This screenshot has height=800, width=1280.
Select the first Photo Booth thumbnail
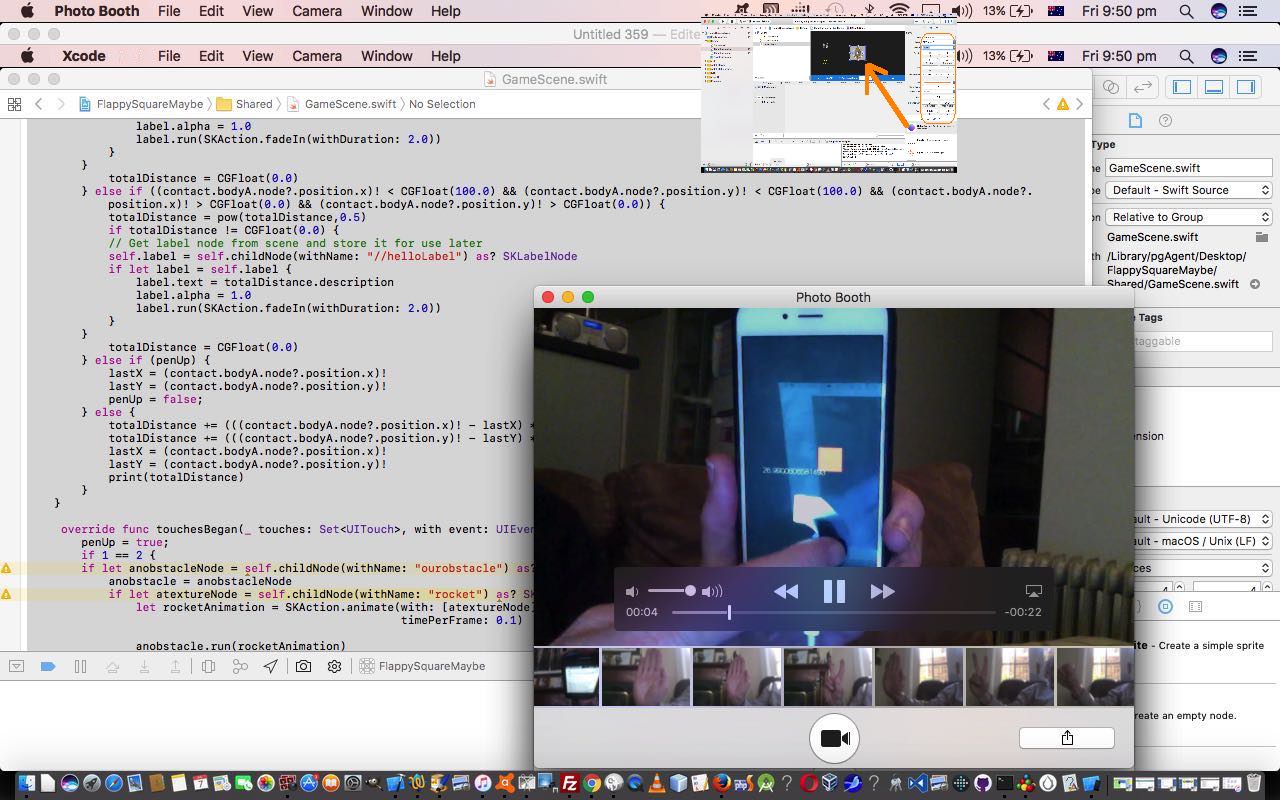[567, 677]
